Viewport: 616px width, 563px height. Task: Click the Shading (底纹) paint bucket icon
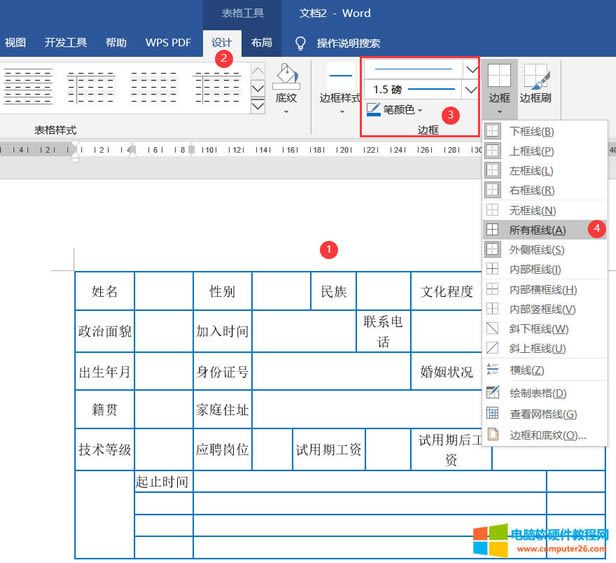287,77
